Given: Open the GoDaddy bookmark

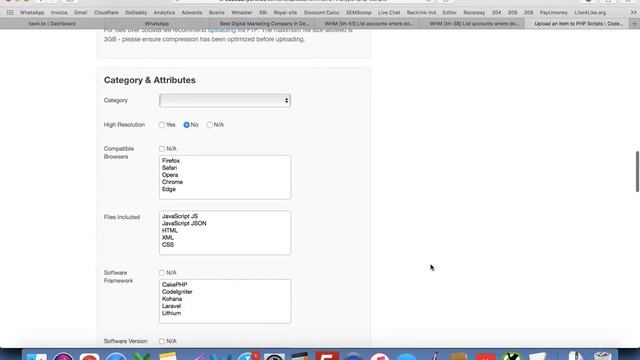Looking at the screenshot, I should tap(136, 13).
